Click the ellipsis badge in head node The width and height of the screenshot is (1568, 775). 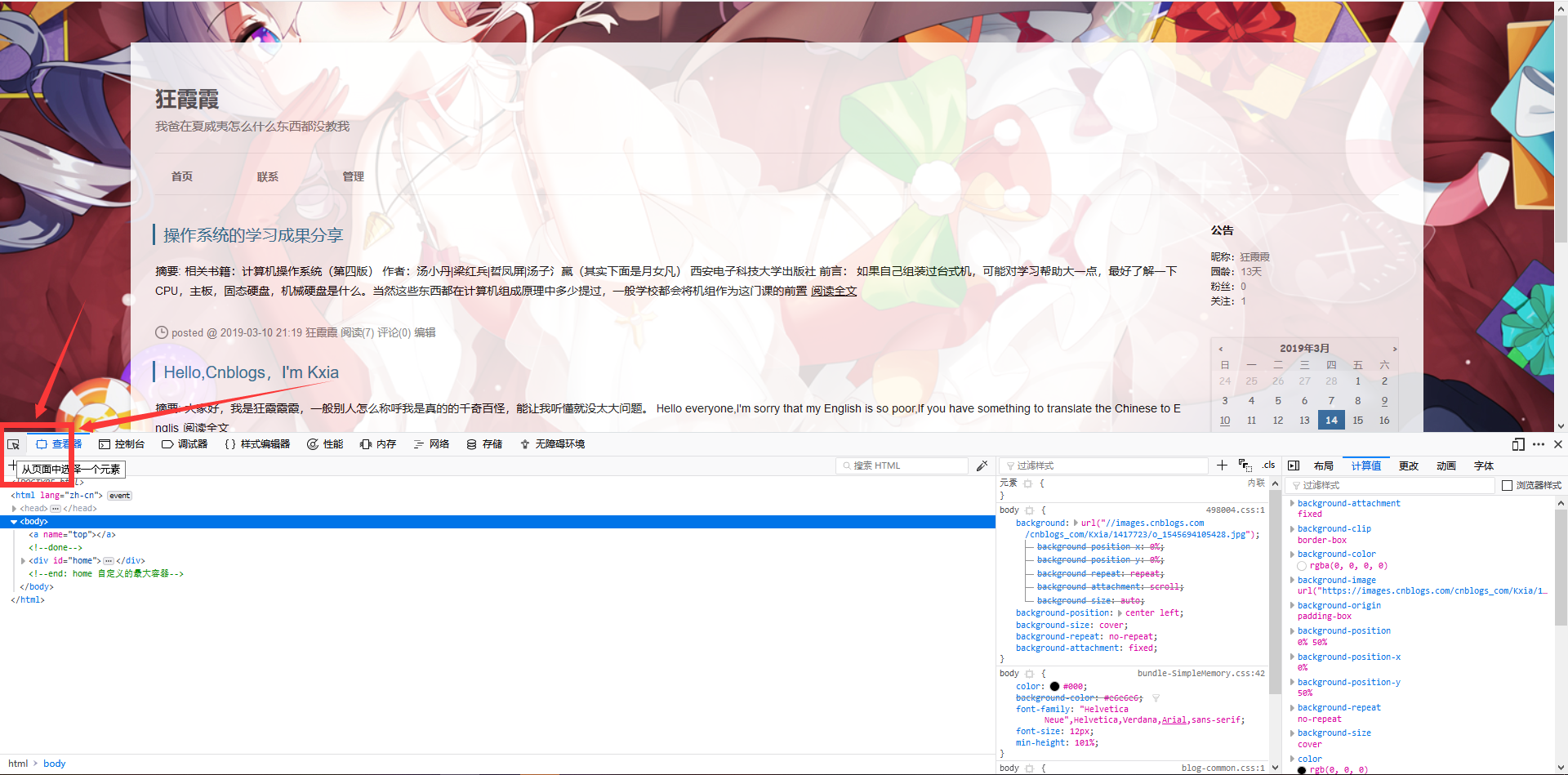pos(56,509)
